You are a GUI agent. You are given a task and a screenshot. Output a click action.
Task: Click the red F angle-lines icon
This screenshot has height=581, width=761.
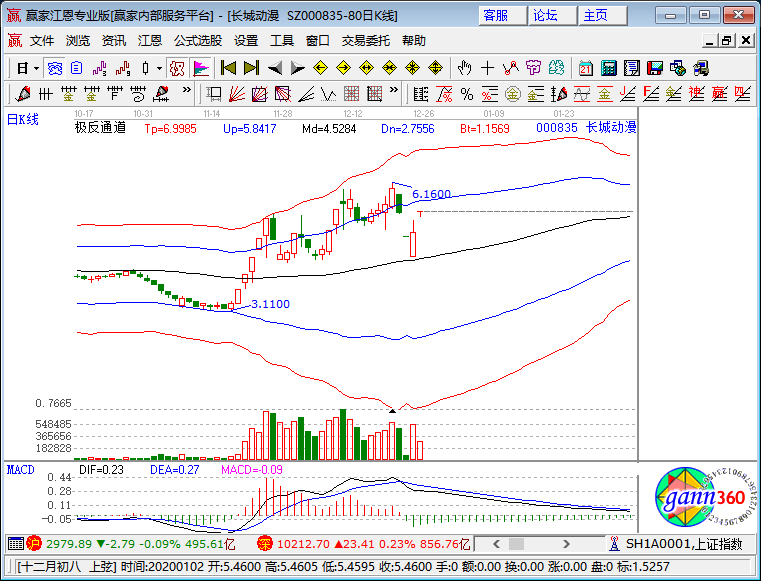(x=650, y=94)
